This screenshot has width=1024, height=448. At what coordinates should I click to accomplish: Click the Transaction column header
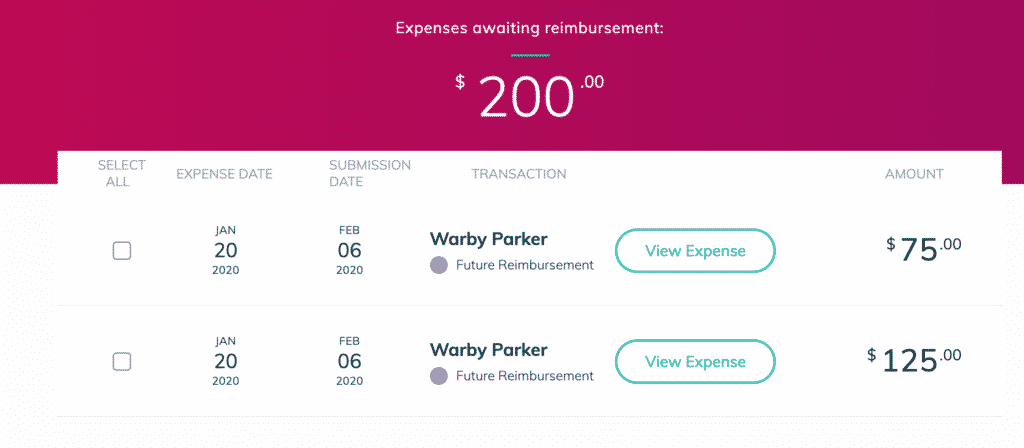coord(519,174)
